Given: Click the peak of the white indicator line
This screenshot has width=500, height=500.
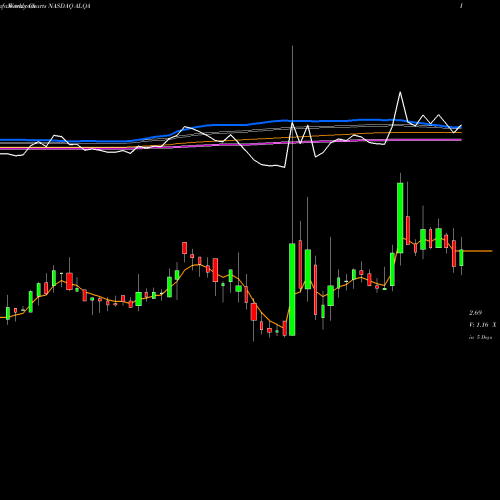Looking at the screenshot, I should point(400,92).
